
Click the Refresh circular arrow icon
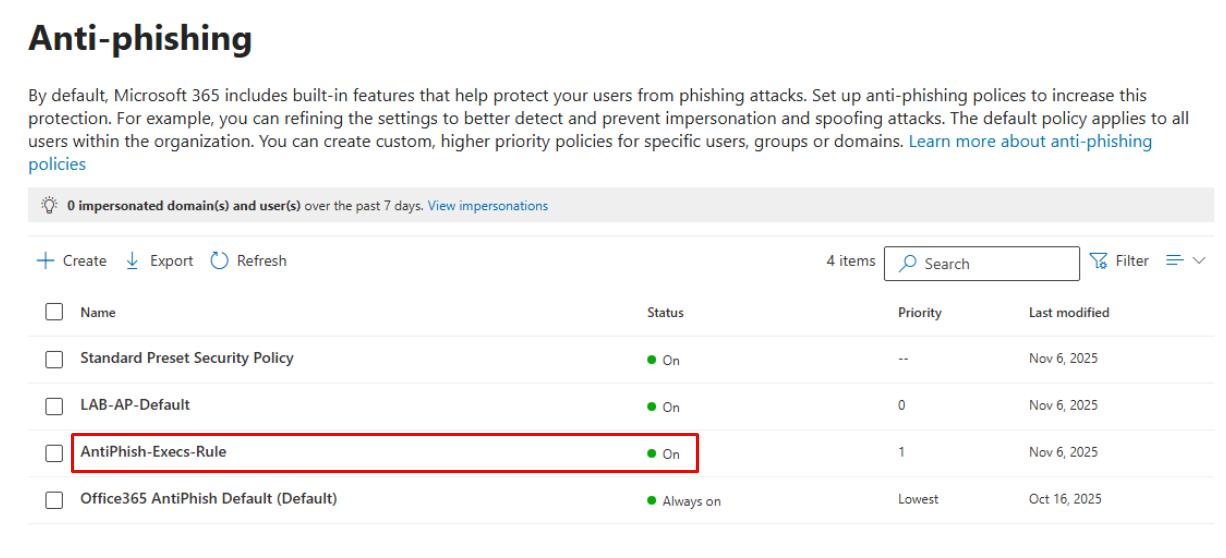pyautogui.click(x=220, y=261)
